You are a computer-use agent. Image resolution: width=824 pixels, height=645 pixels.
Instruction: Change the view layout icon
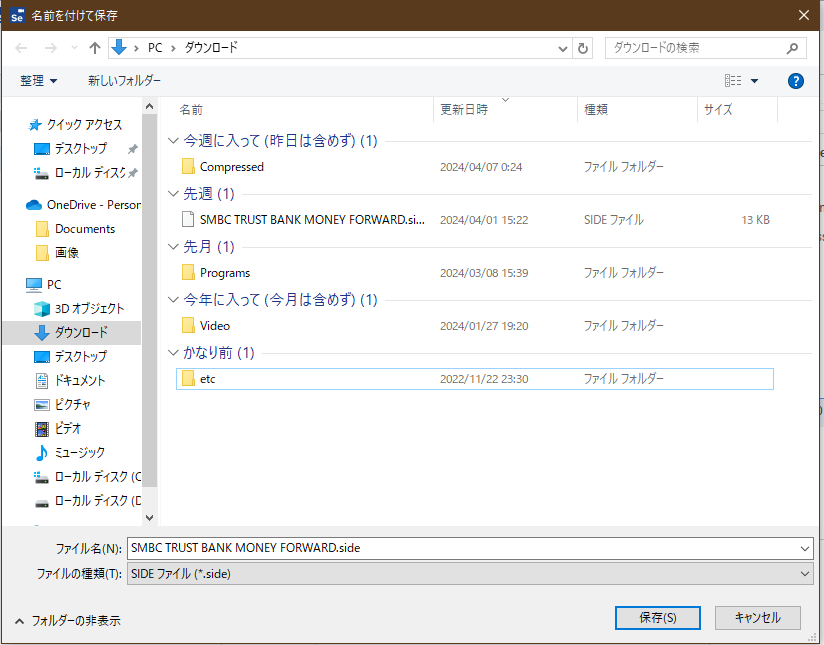(733, 80)
